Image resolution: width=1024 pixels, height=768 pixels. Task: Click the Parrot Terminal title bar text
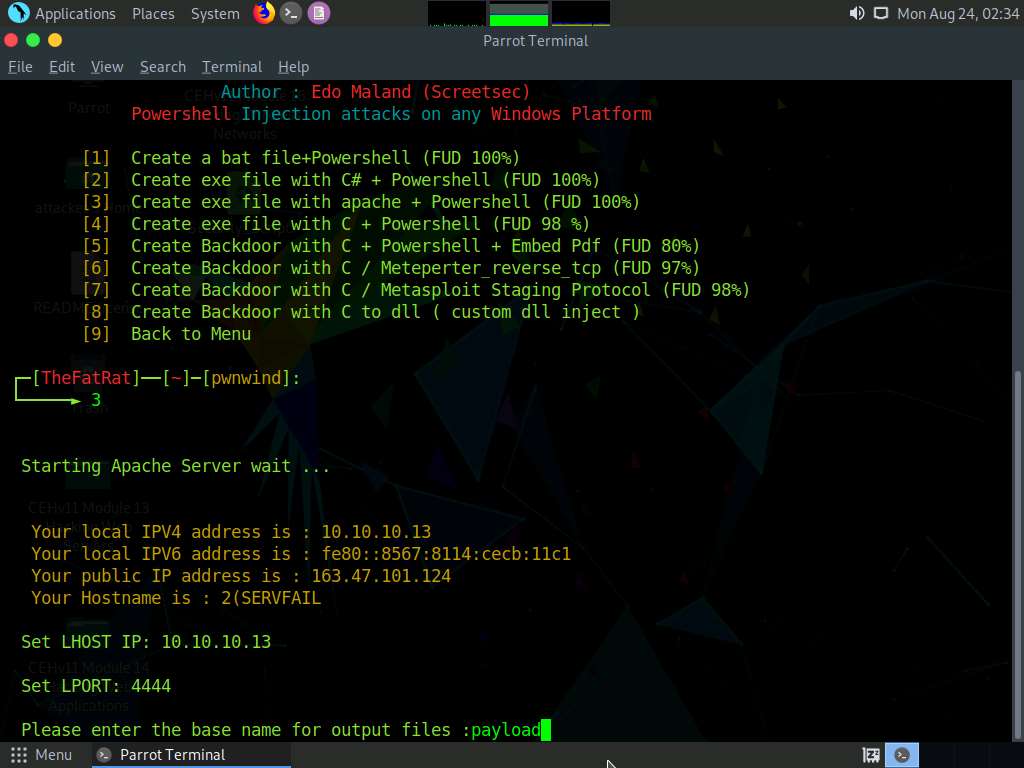pyautogui.click(x=536, y=40)
